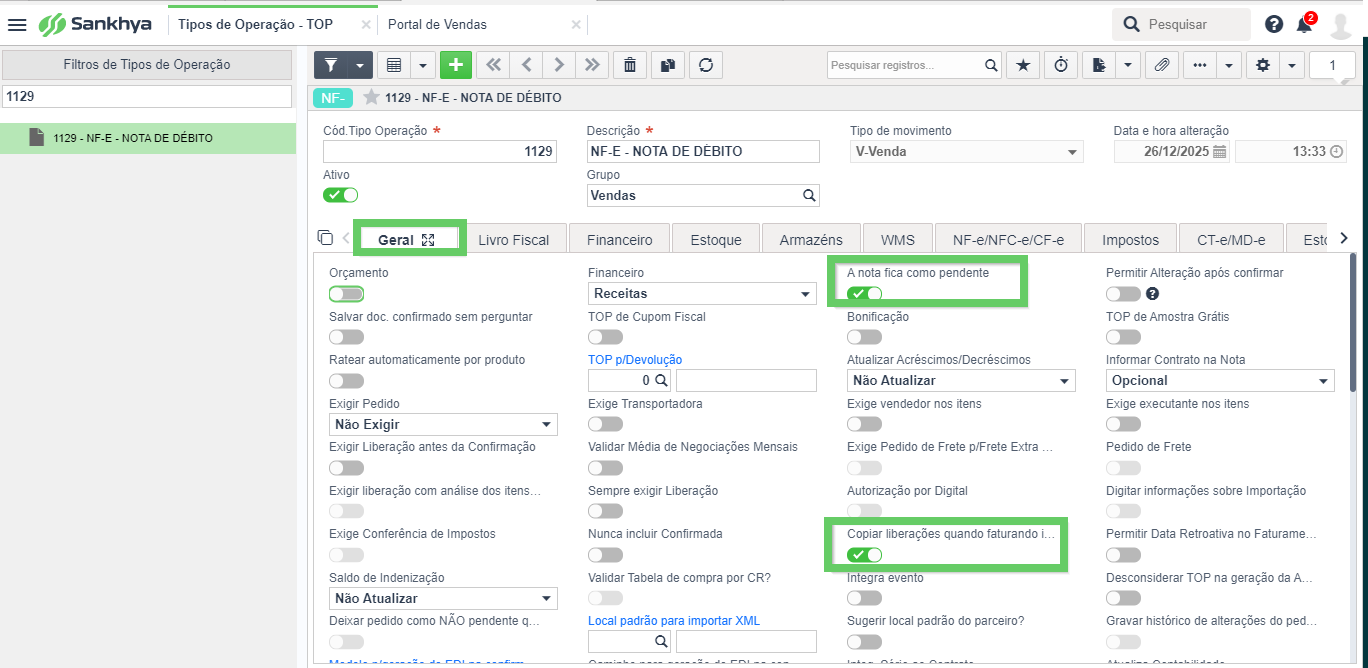Enable the Bonificação toggle
Image resolution: width=1368 pixels, height=668 pixels.
click(x=864, y=337)
